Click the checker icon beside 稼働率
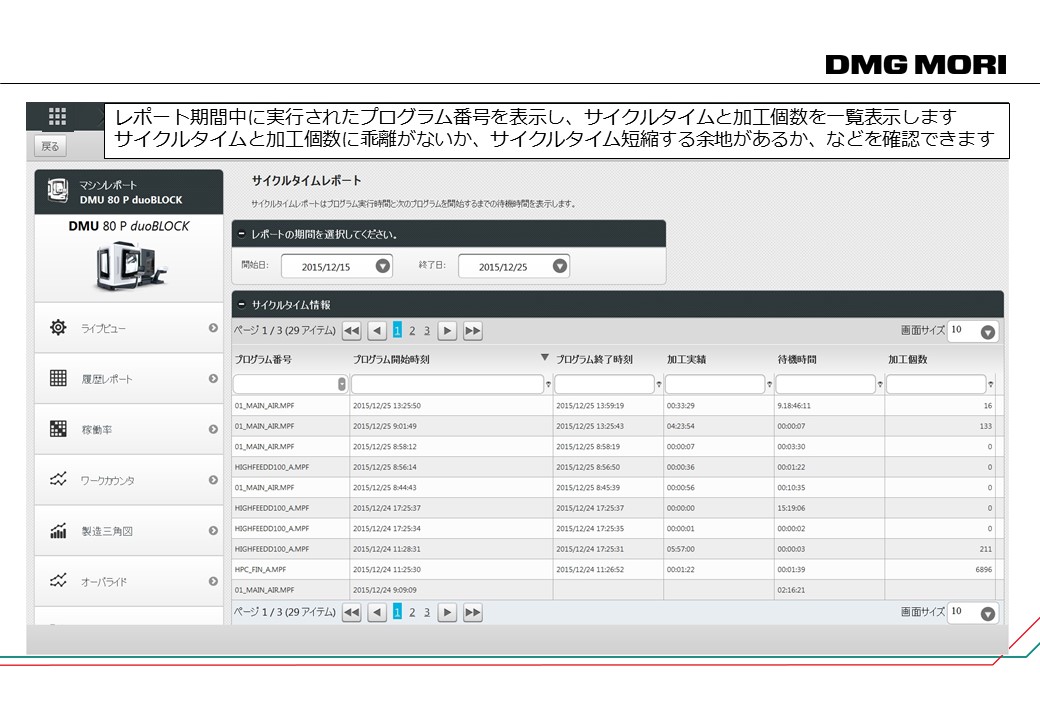 click(x=58, y=428)
